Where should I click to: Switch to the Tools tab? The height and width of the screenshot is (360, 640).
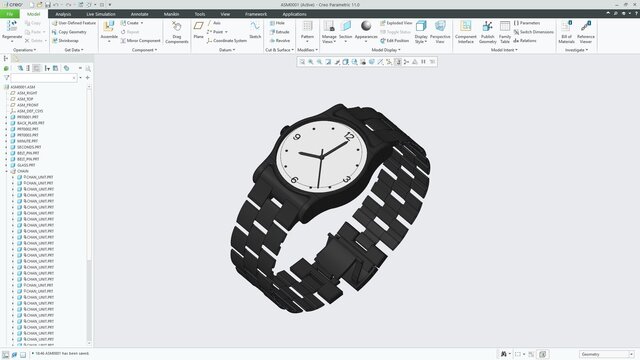(x=200, y=14)
